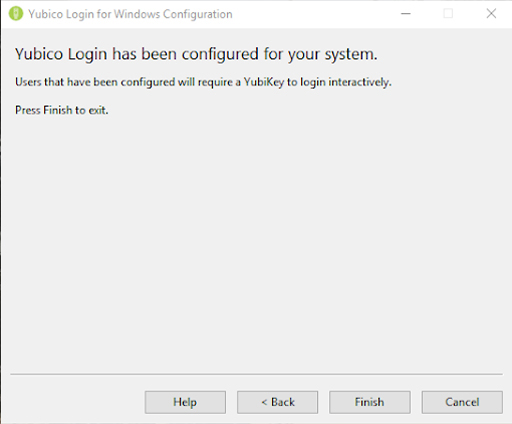Click the window title 'Yubico Login for Windows Configuration'
Image resolution: width=512 pixels, height=424 pixels.
130,14
